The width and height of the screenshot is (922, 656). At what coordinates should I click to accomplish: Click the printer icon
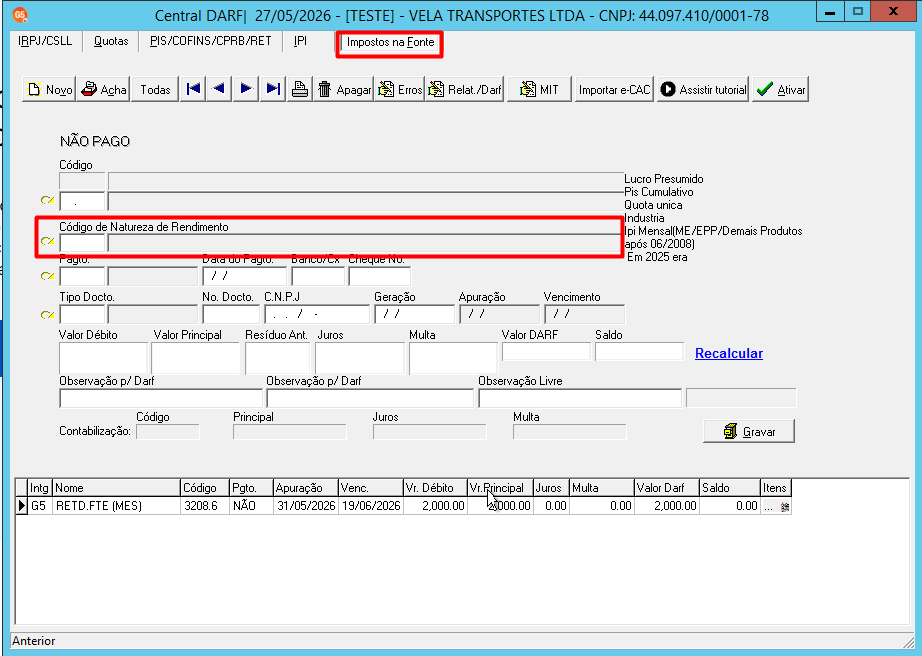300,89
